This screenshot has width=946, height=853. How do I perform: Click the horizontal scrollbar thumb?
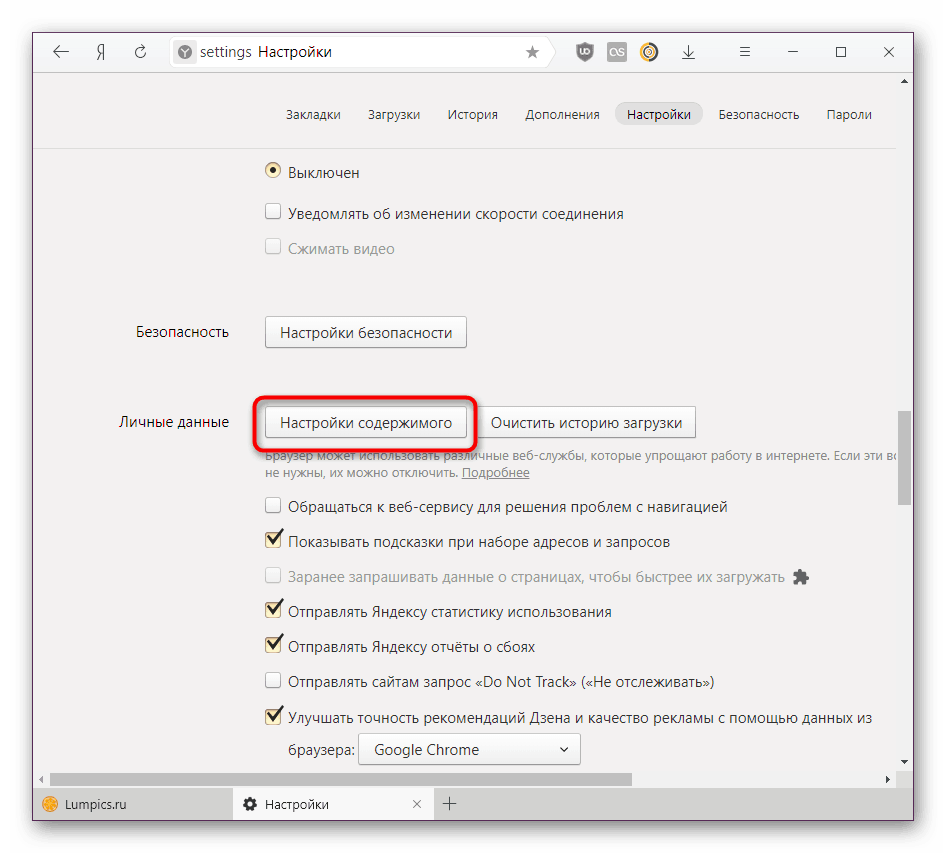(x=341, y=779)
